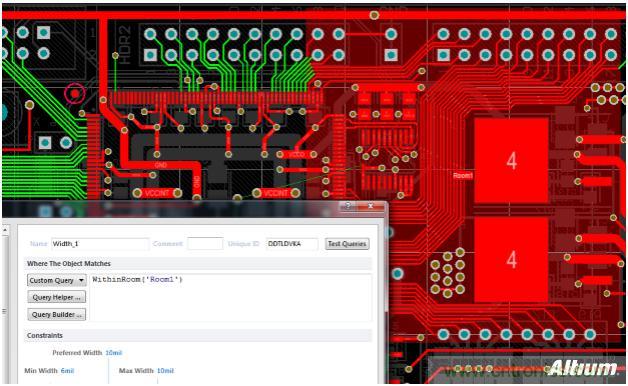Close the rule dialog with X
This screenshot has width=628, height=386.
371,206
